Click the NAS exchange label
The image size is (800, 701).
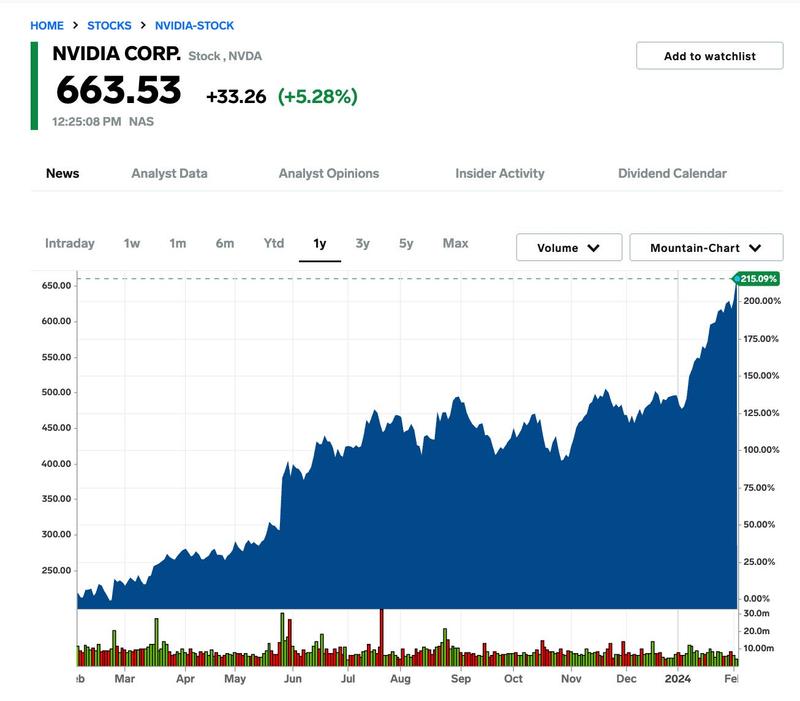point(141,122)
